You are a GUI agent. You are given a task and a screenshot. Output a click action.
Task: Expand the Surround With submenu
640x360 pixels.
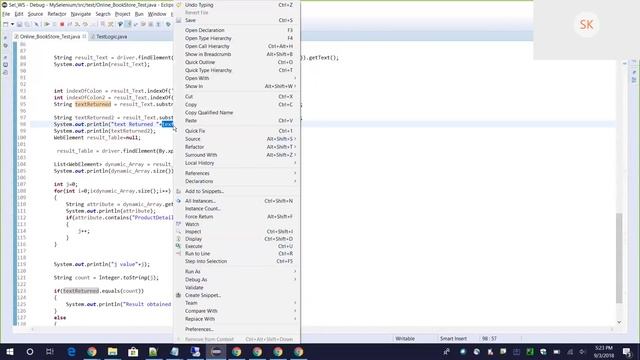237,155
